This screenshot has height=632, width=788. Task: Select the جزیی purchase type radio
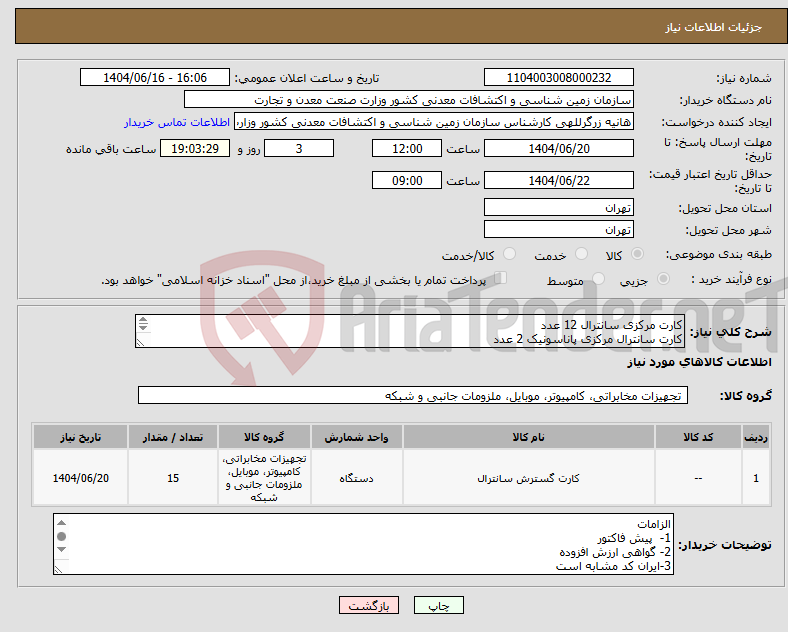pyautogui.click(x=663, y=279)
